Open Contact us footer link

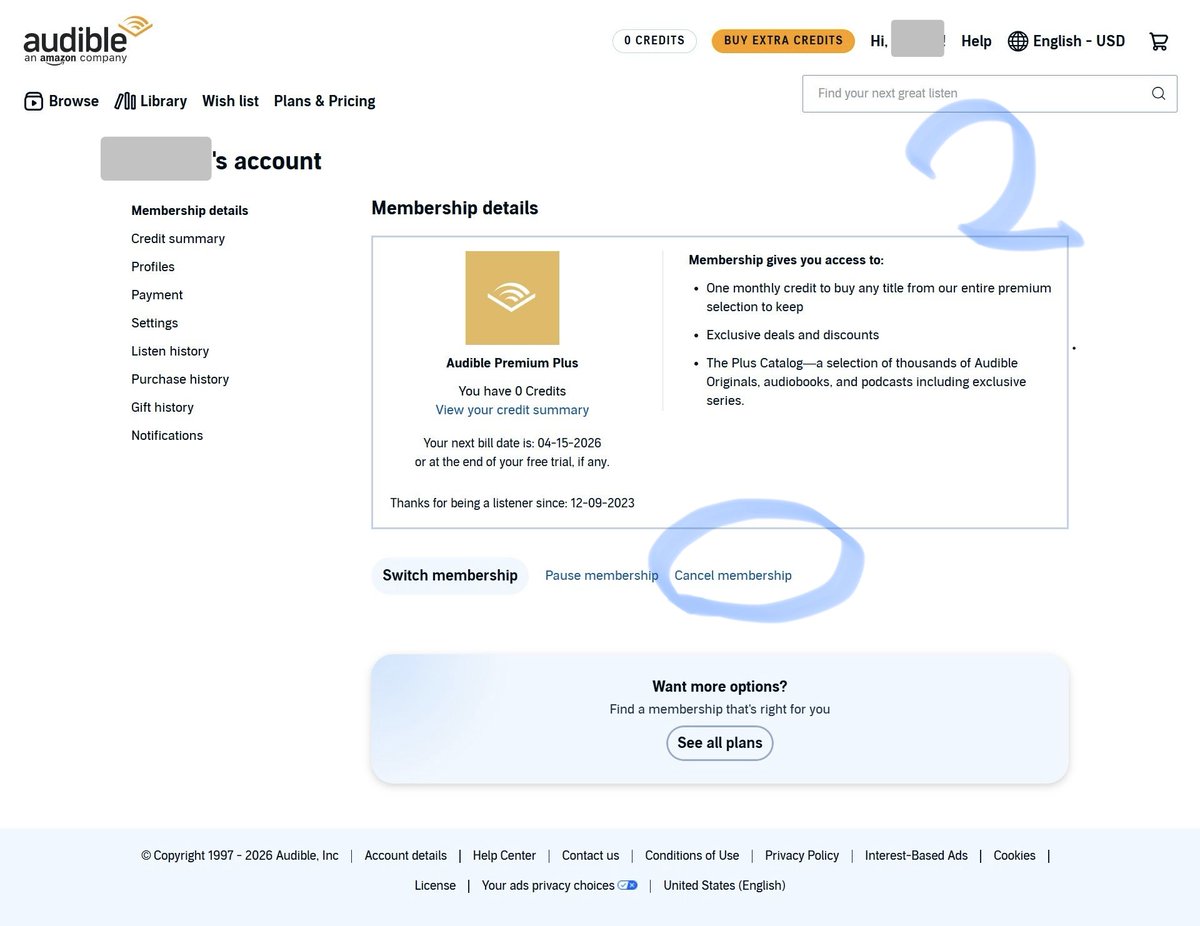[590, 856]
